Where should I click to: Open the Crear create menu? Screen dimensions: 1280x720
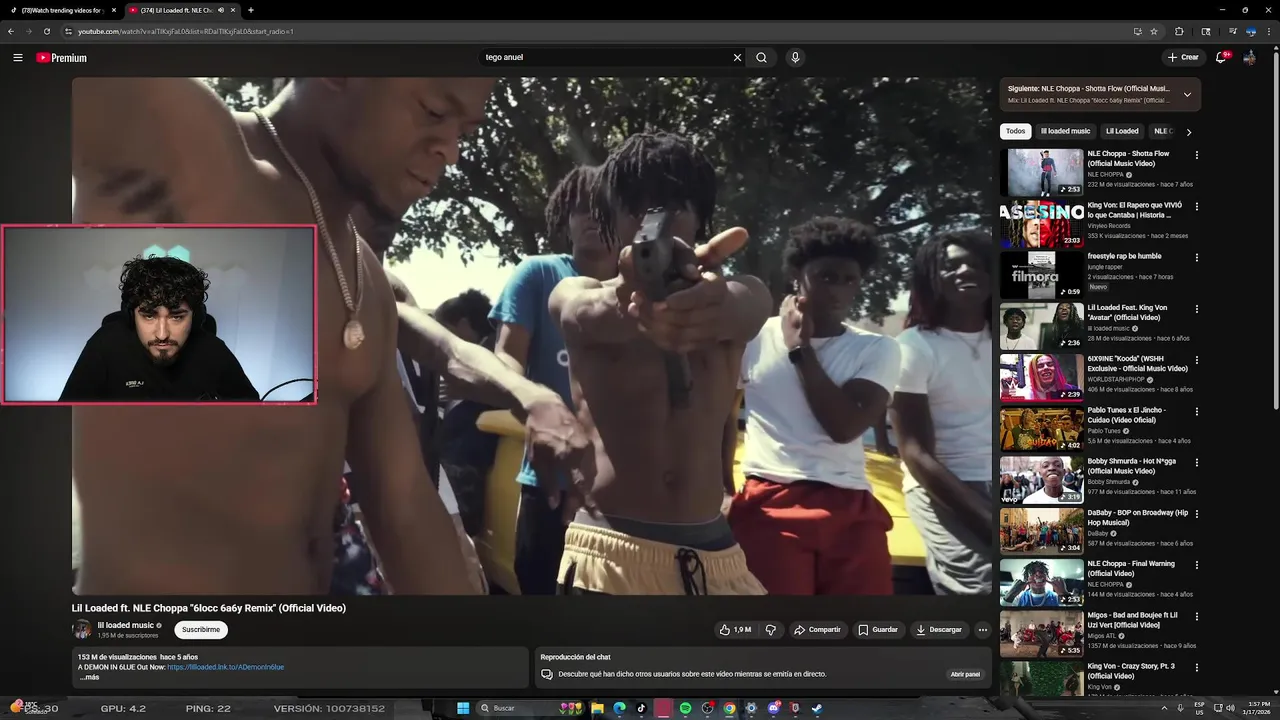[1182, 57]
